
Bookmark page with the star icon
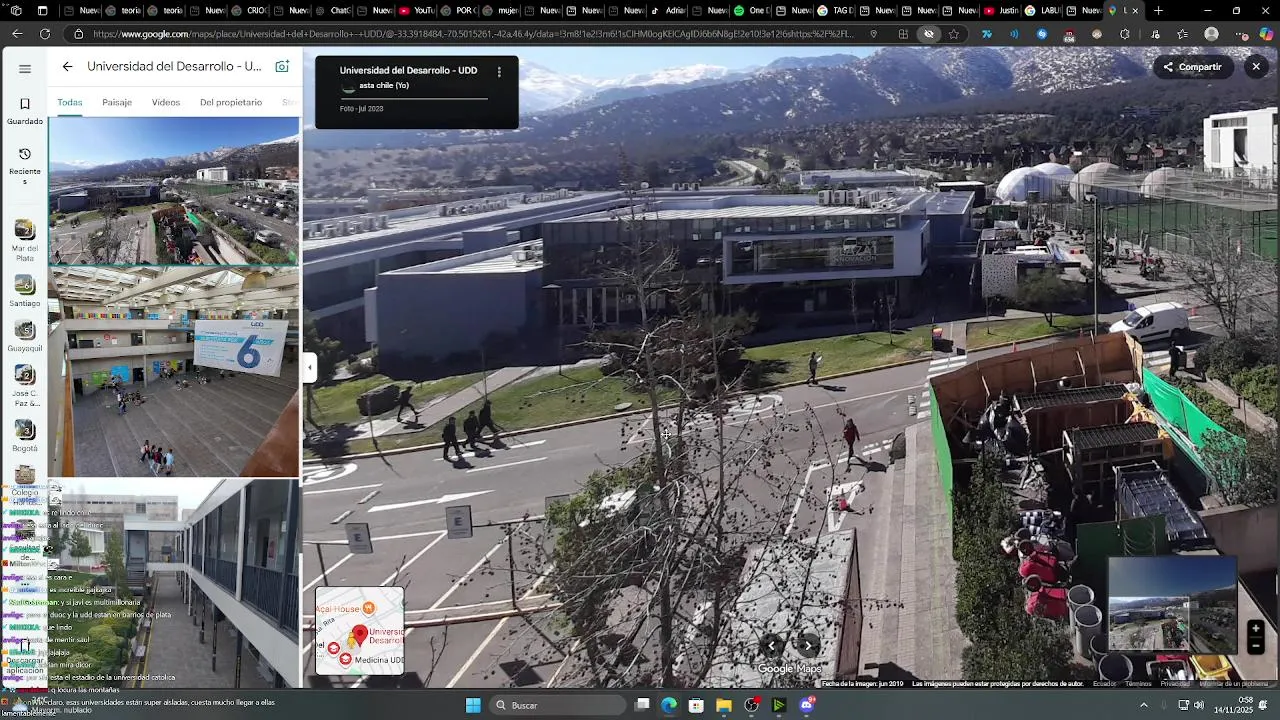(954, 34)
